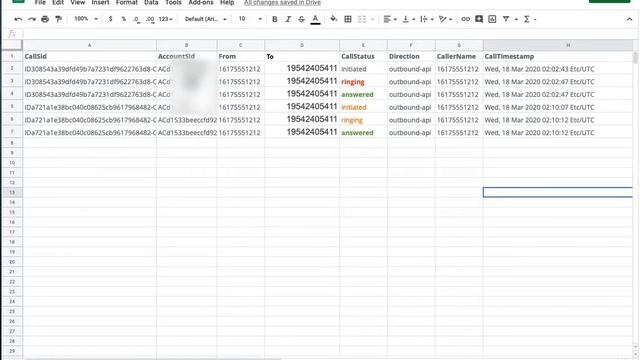The height and width of the screenshot is (360, 640).
Task: Click the To number in row 7
Action: click(x=302, y=132)
